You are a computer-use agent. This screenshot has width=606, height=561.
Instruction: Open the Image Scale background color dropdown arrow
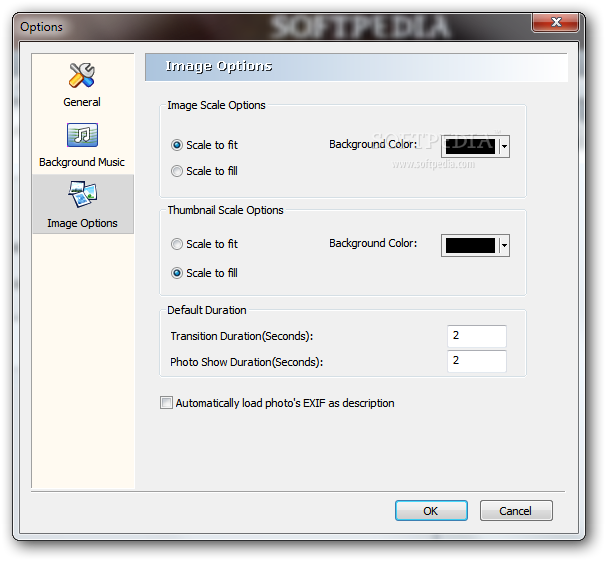(x=504, y=146)
